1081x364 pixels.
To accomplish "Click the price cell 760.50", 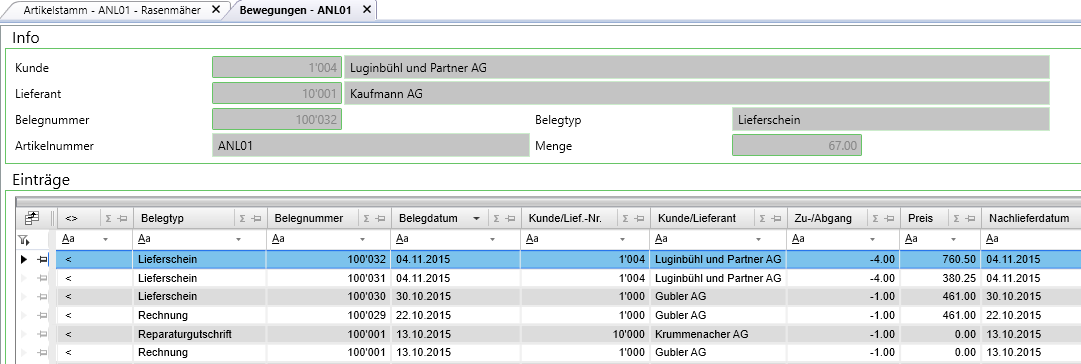I will point(940,260).
